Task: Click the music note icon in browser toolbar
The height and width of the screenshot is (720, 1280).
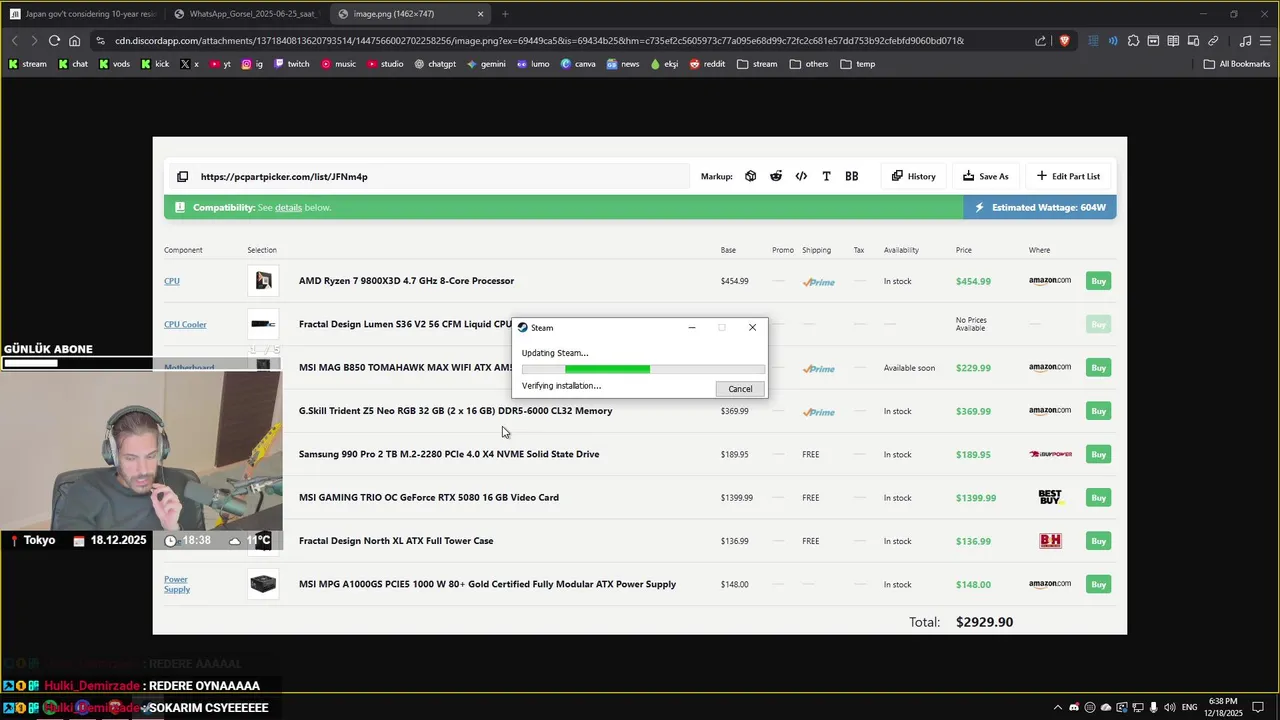Action: pyautogui.click(x=1245, y=41)
